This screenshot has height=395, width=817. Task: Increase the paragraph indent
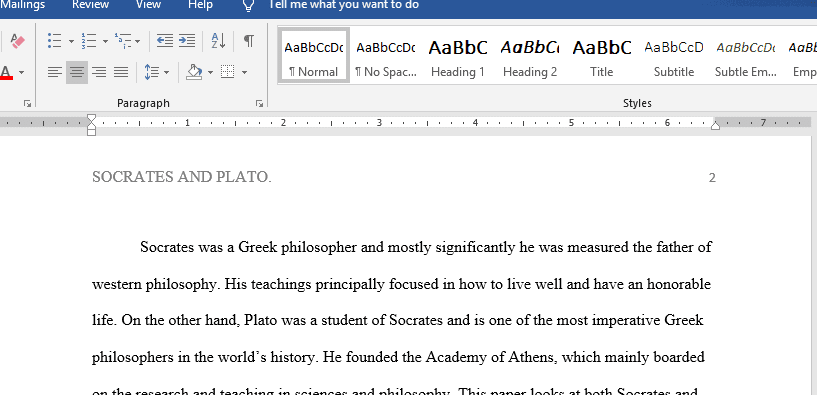[x=187, y=41]
